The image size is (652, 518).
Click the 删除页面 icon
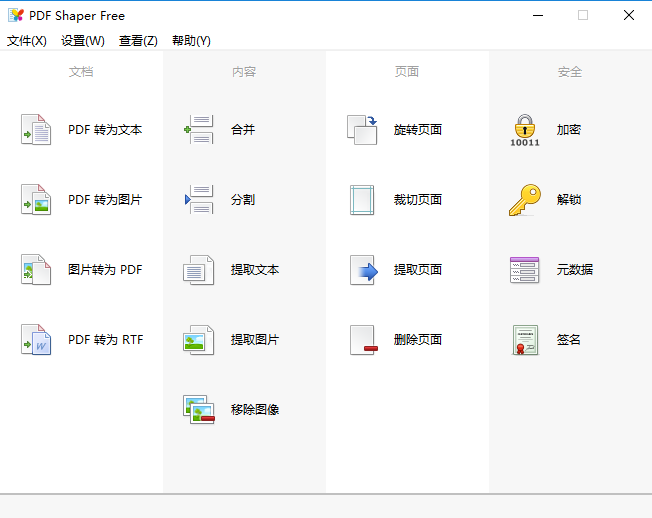(x=364, y=340)
